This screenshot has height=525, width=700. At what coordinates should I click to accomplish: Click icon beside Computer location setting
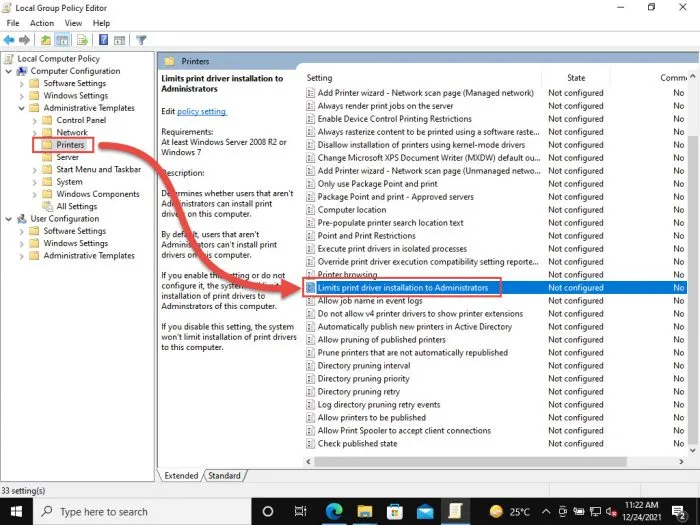310,210
